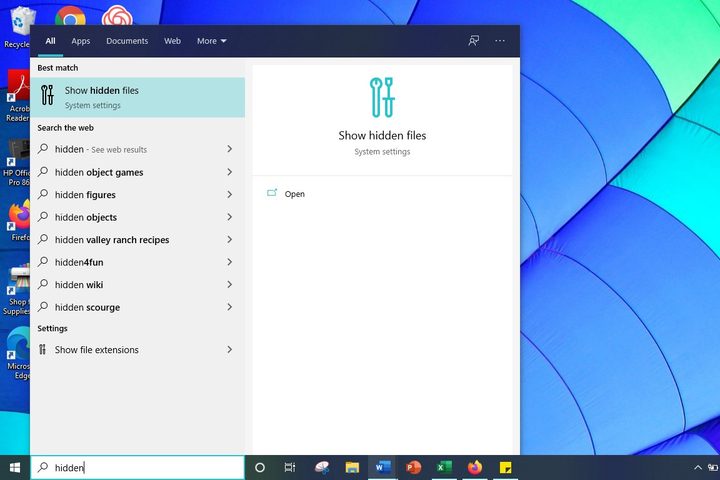This screenshot has height=480, width=720.
Task: Expand the arrow next to 'hidden figures'
Action: [230, 194]
